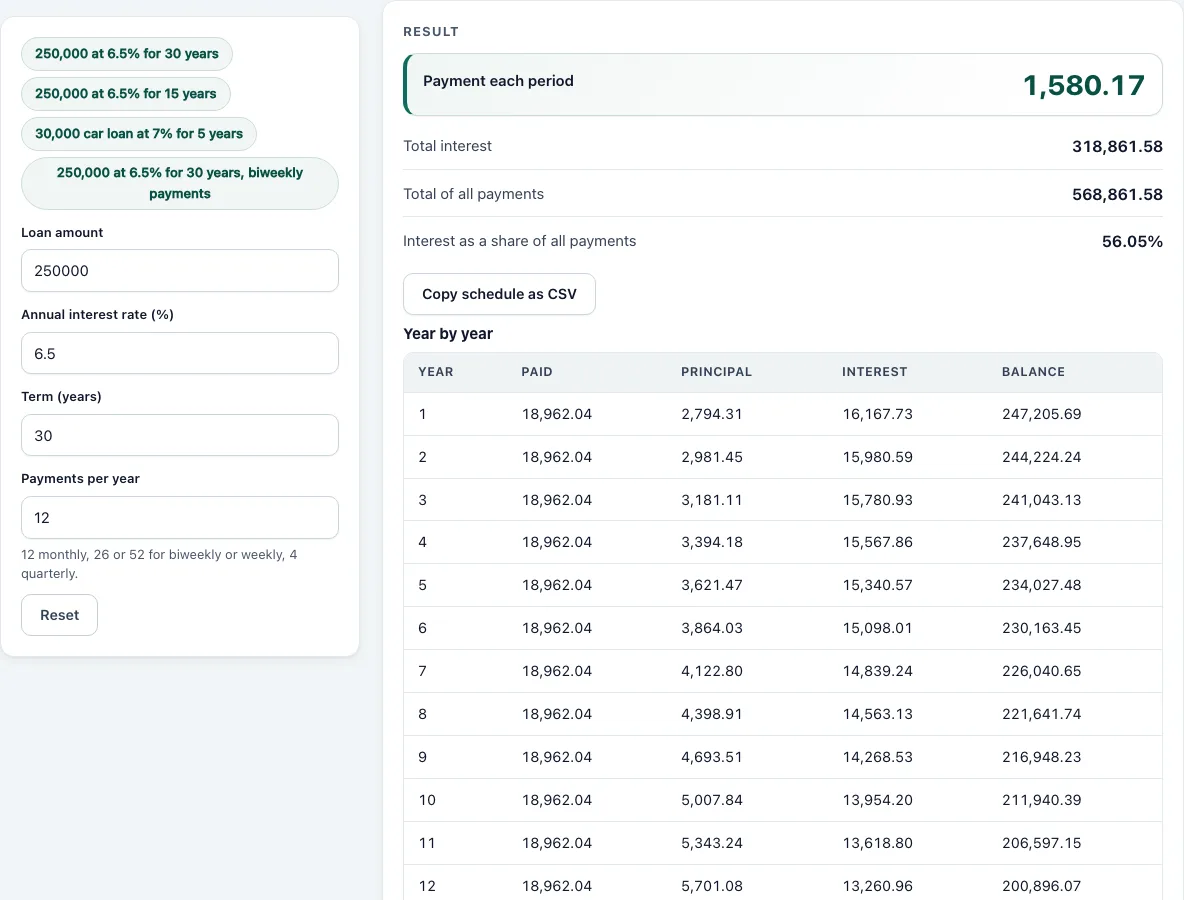Click year 8 balance 221,641.74
This screenshot has width=1184, height=900.
point(1041,714)
